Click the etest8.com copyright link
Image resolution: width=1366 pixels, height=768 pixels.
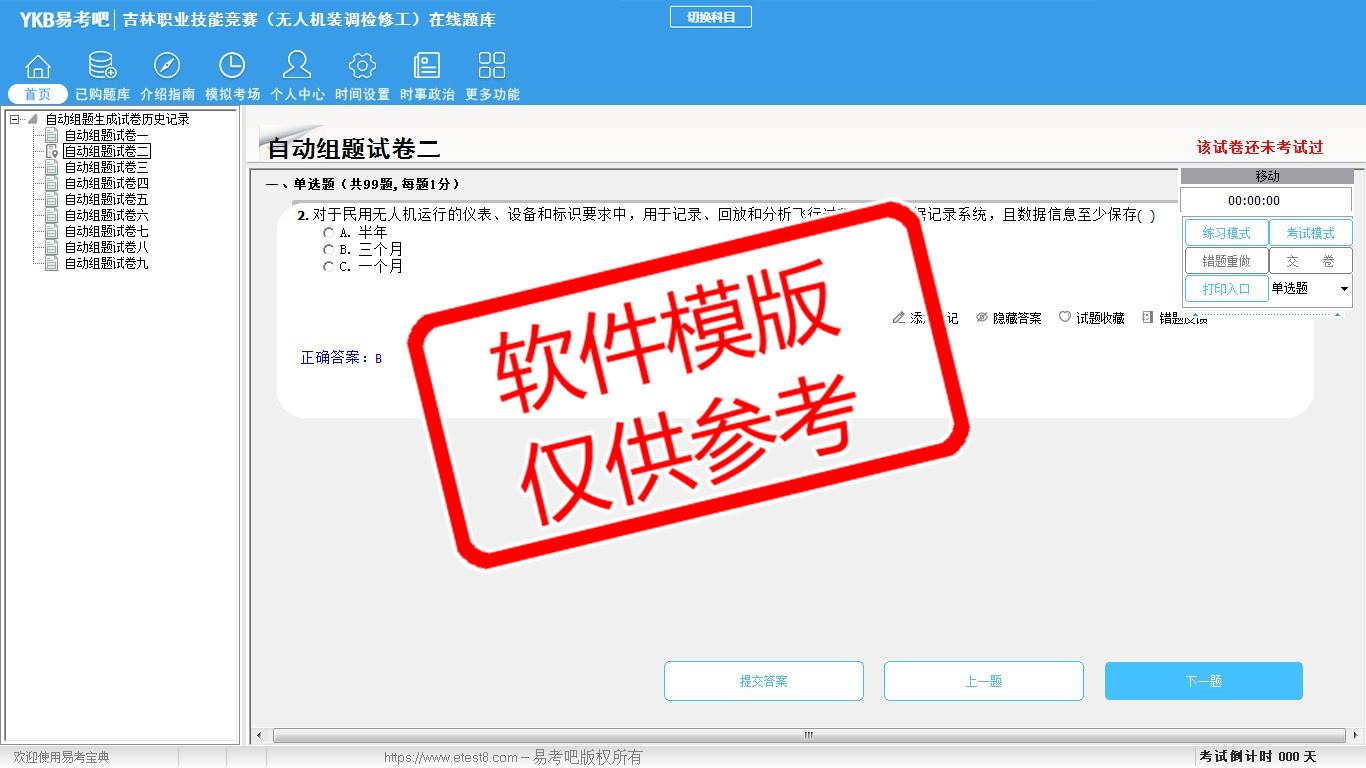pyautogui.click(x=513, y=757)
